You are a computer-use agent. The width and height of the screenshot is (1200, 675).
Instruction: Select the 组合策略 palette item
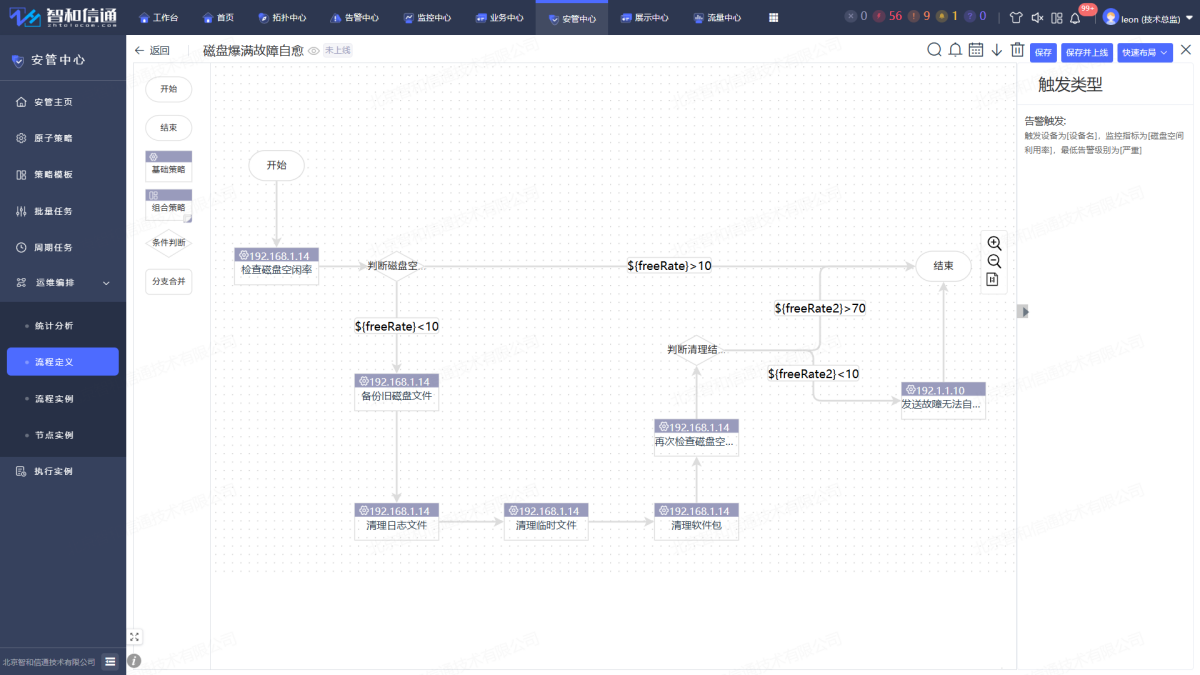[169, 204]
